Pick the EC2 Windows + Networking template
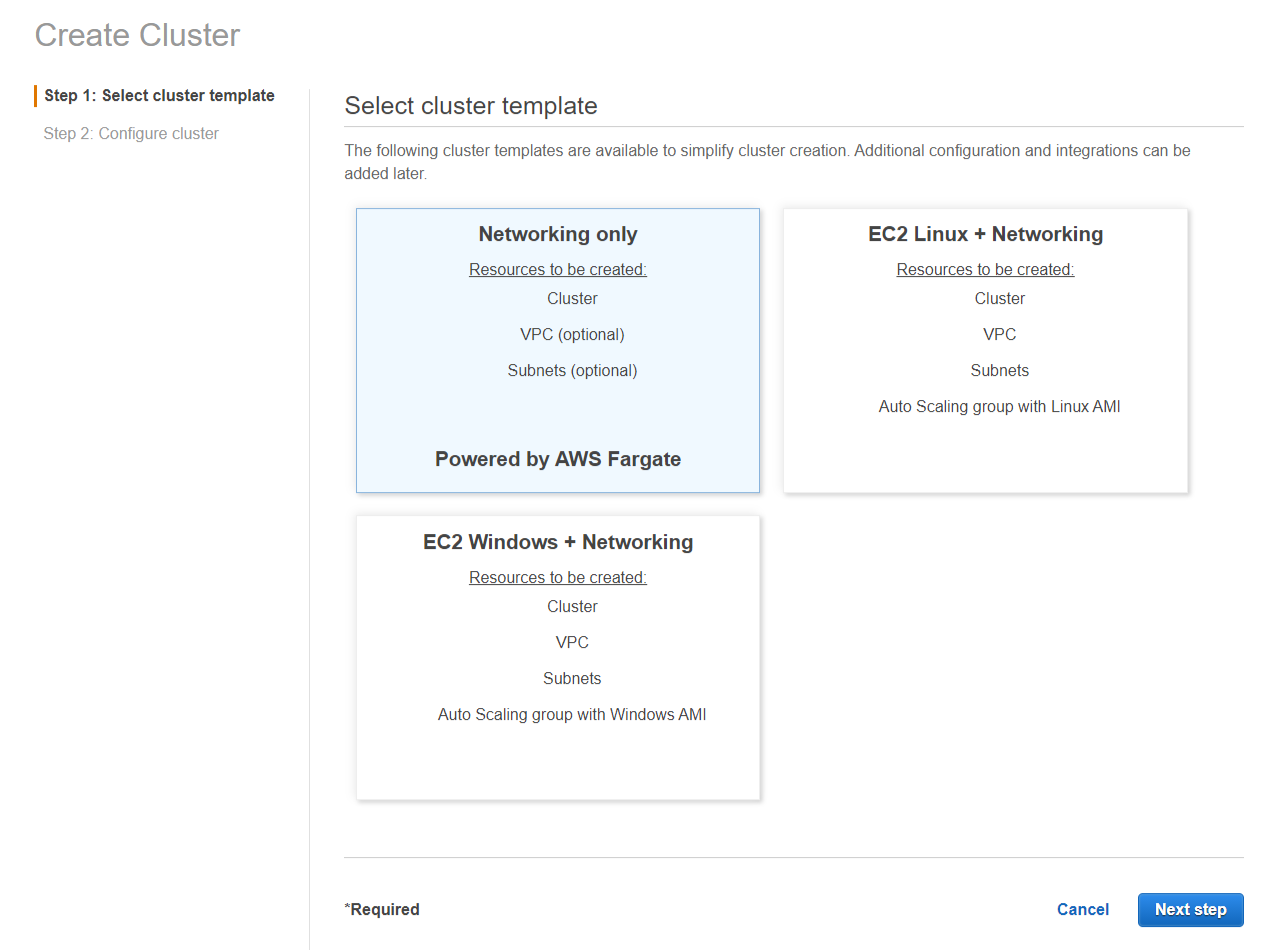Viewport: 1266px width, 950px height. click(558, 657)
